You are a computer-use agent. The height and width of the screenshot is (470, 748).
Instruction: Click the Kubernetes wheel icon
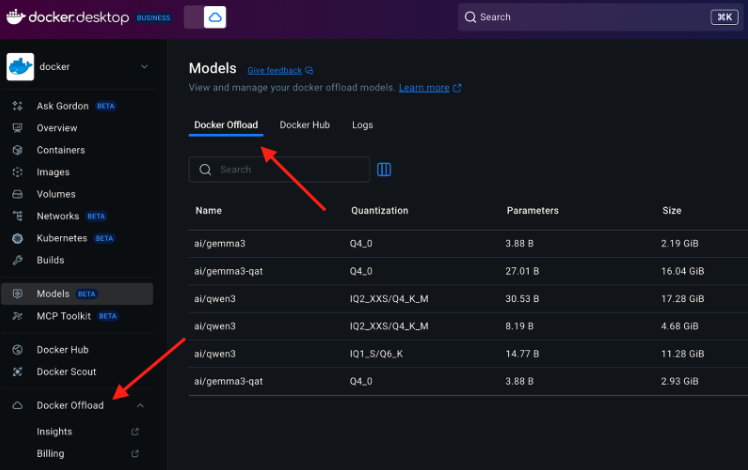tap(18, 238)
